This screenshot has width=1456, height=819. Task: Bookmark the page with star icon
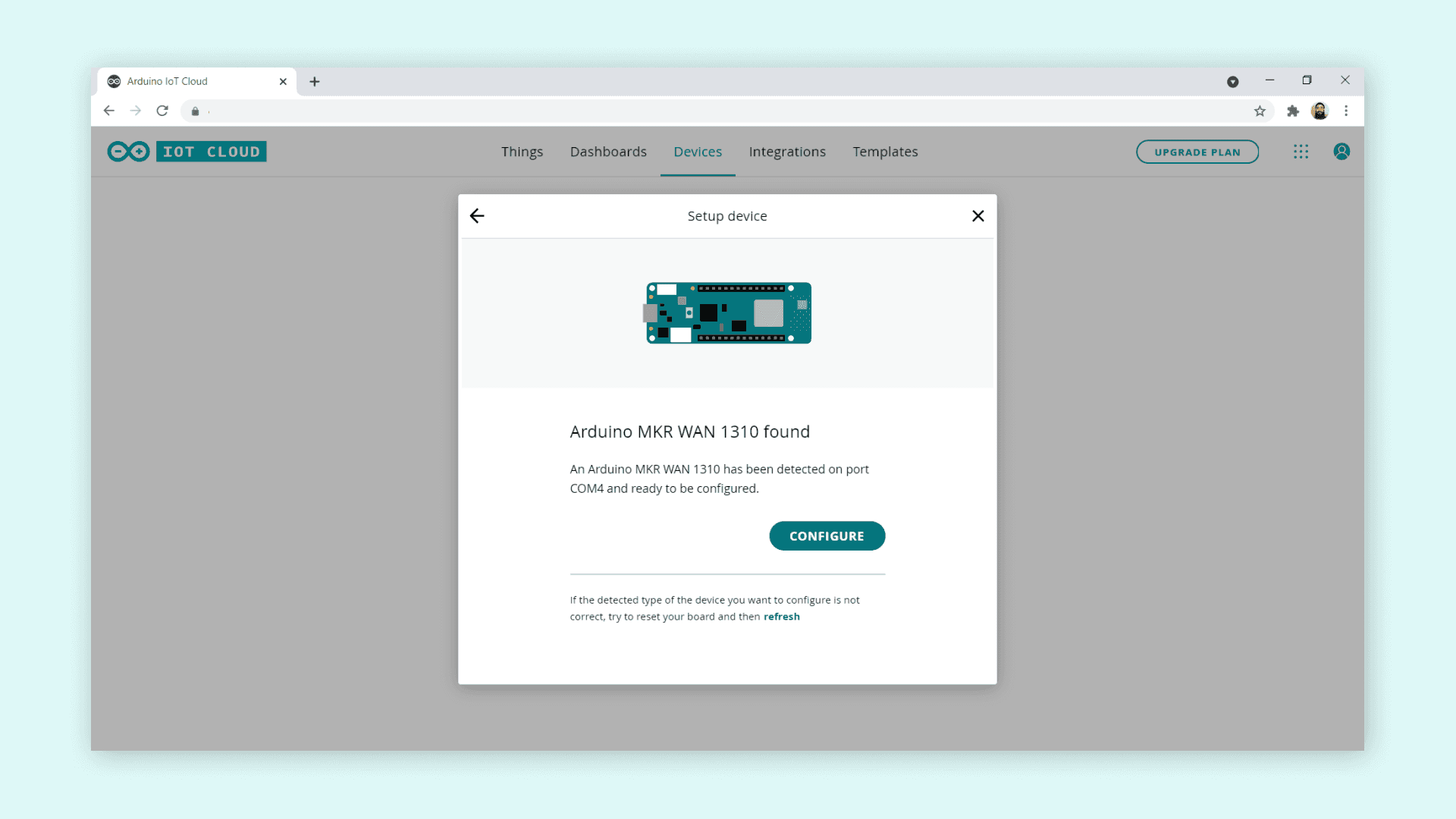[x=1260, y=111]
